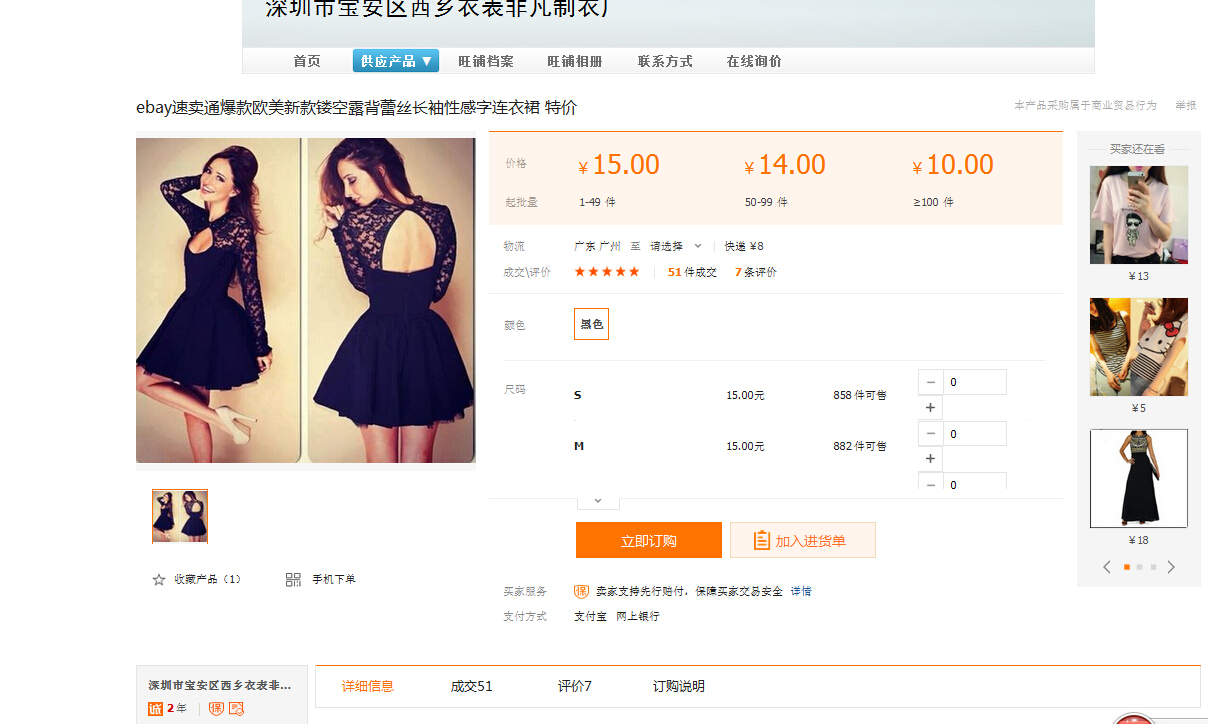
Task: Open the shipping destination dropdown
Action: [x=675, y=246]
